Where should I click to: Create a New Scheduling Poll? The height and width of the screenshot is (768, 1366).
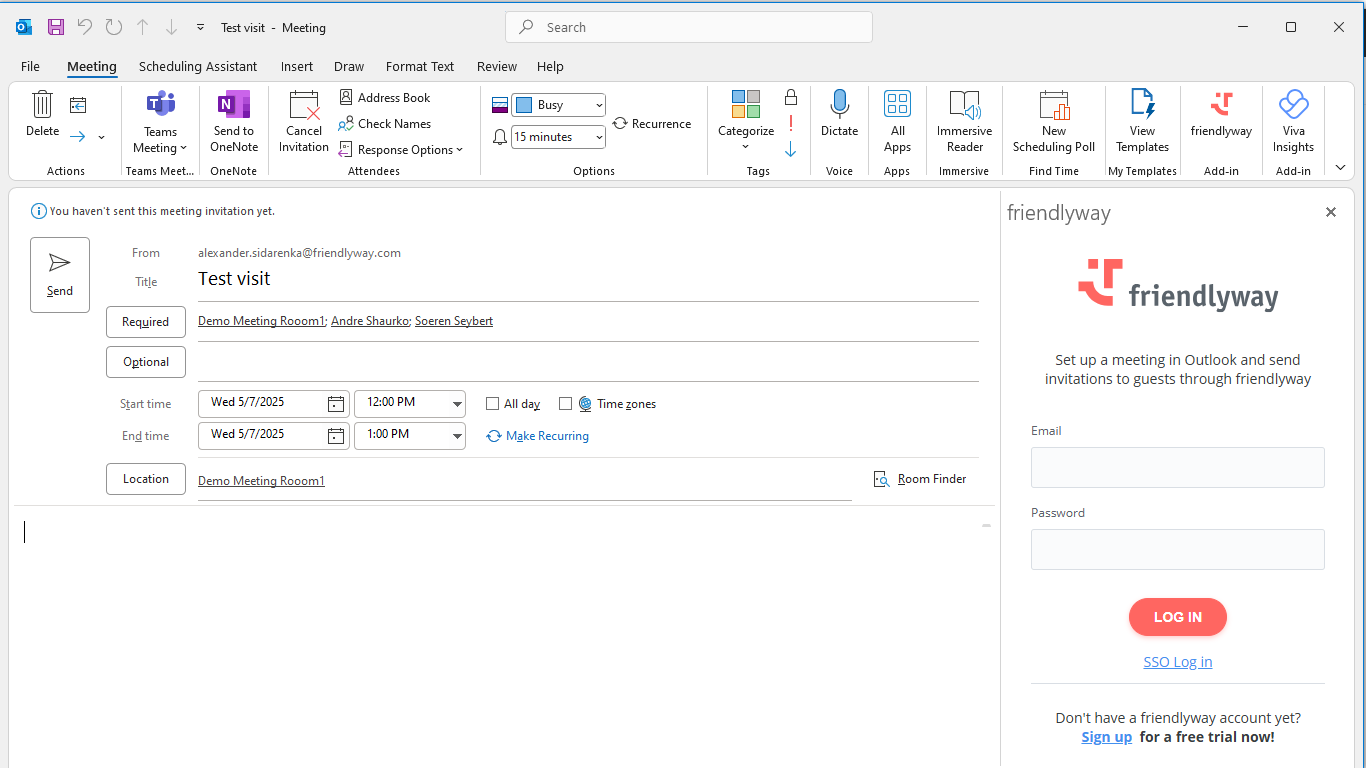[x=1054, y=121]
